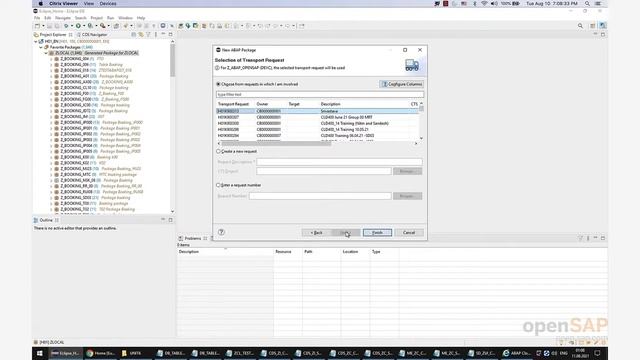
Task: Click the macOS volume icon
Action: click(494, 3)
